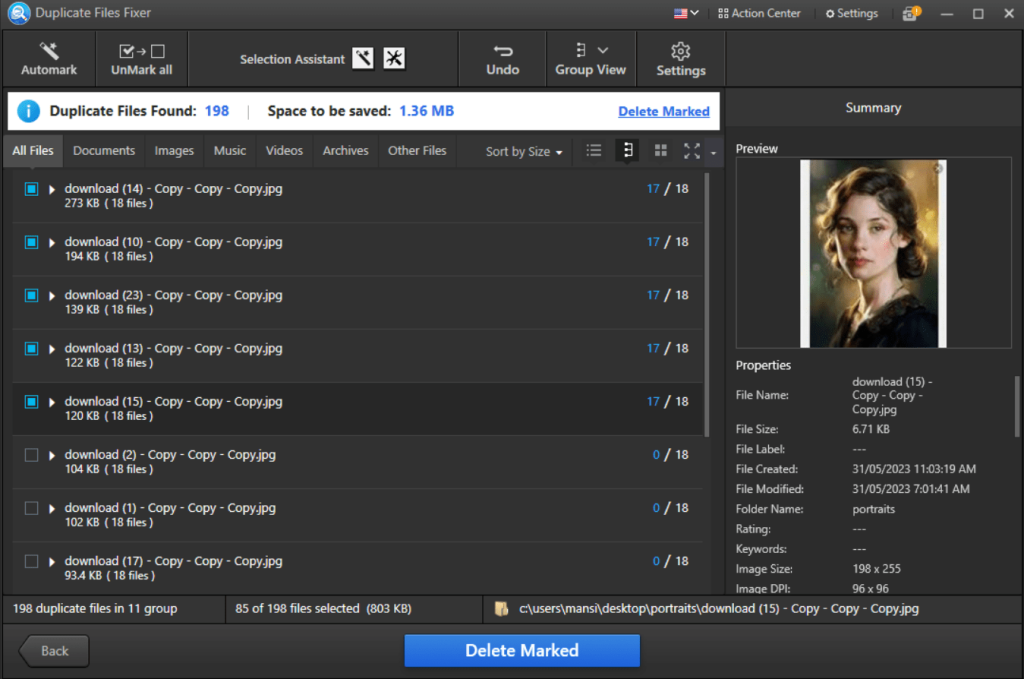
Task: Open the Selection Assistant wand icon
Action: [x=363, y=58]
